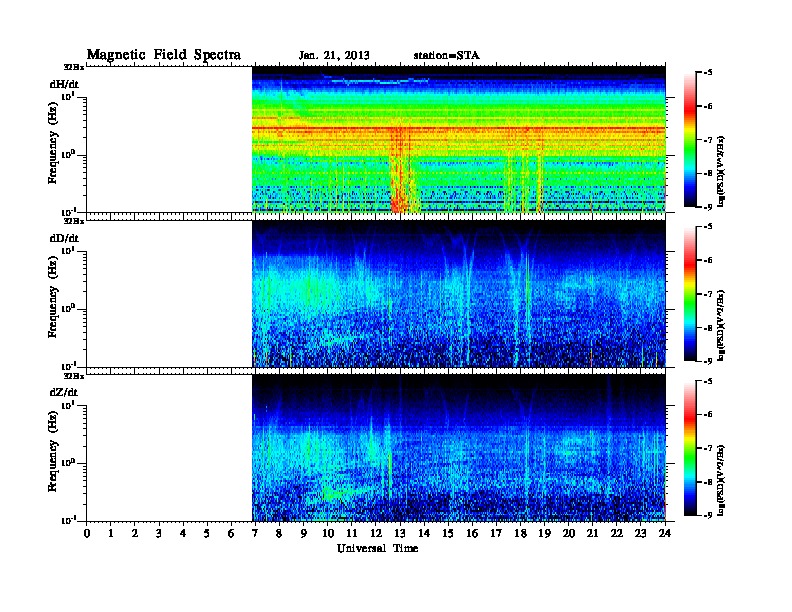792x612 pixels.
Task: Click hour tick label 13 on time axis
Action: point(400,533)
